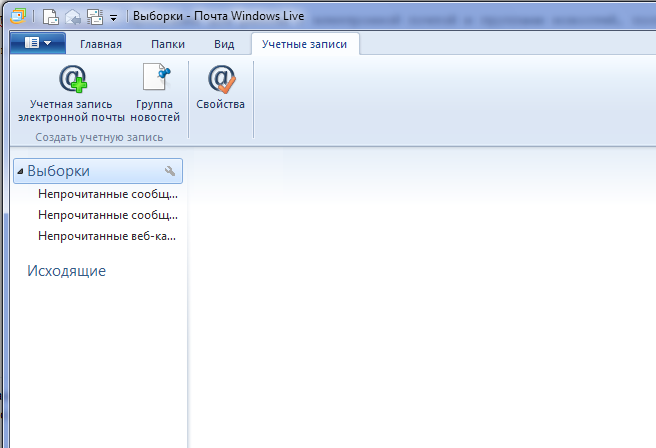656x448 pixels.
Task: Click the send/receive sync icon in title bar
Action: point(94,16)
